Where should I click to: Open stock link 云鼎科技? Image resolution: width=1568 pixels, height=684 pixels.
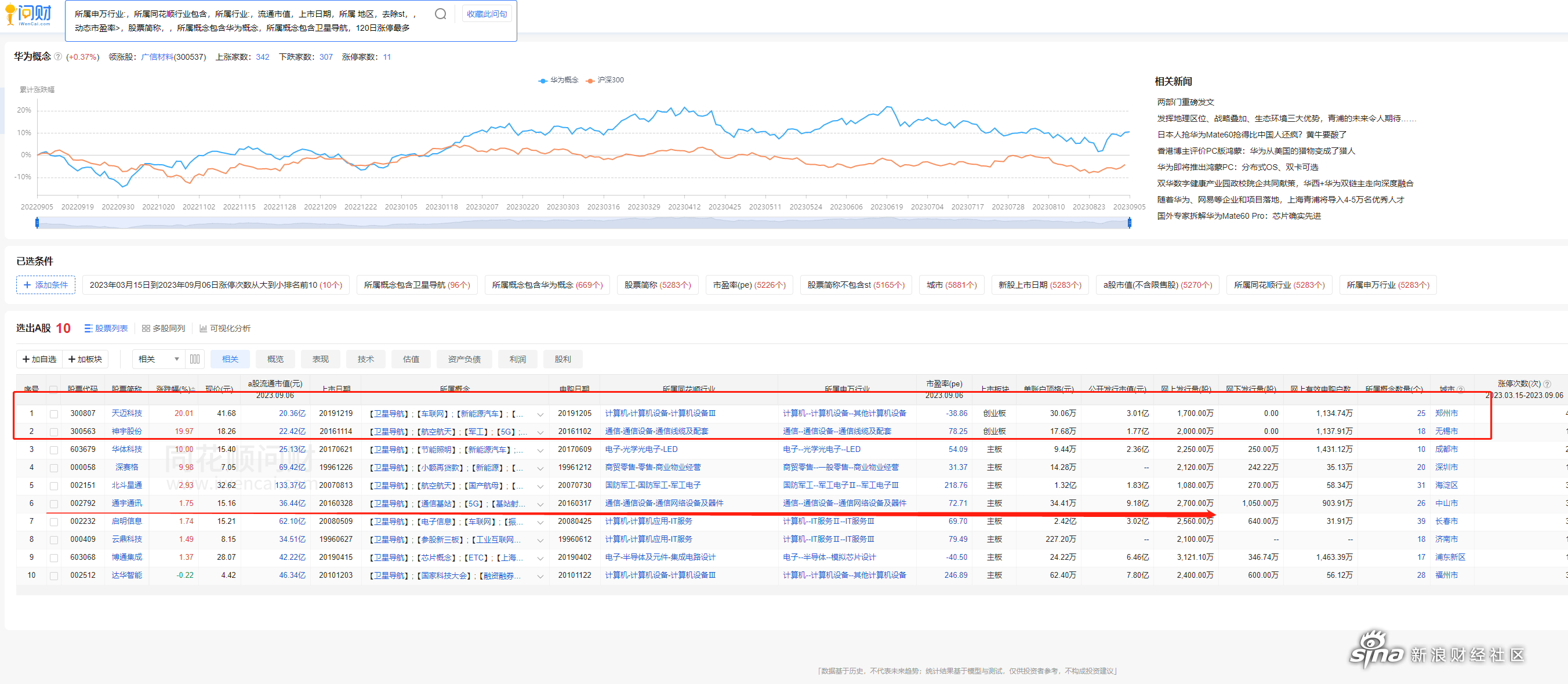pos(126,540)
